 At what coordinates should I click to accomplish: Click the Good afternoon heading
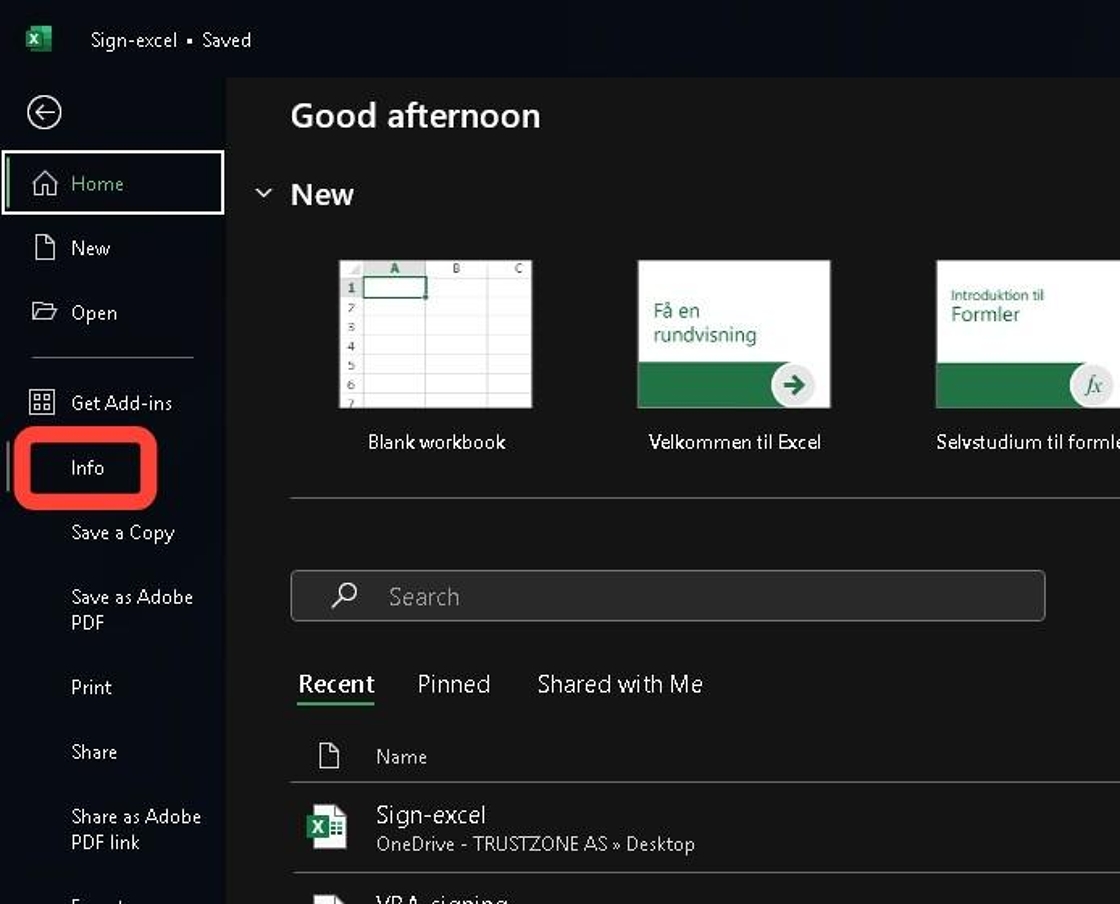tap(415, 116)
